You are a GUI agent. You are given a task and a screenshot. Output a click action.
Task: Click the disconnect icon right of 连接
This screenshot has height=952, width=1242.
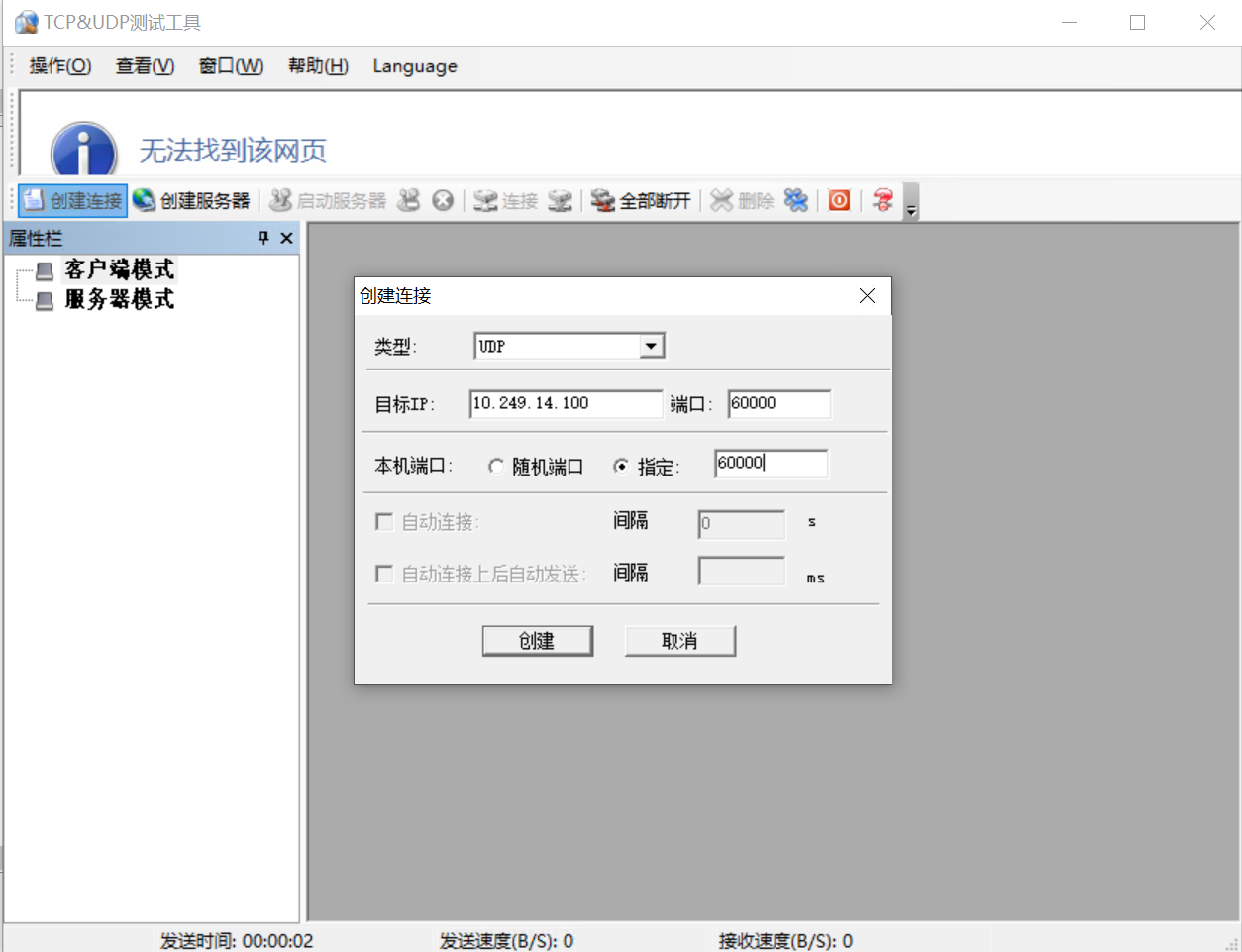(560, 200)
